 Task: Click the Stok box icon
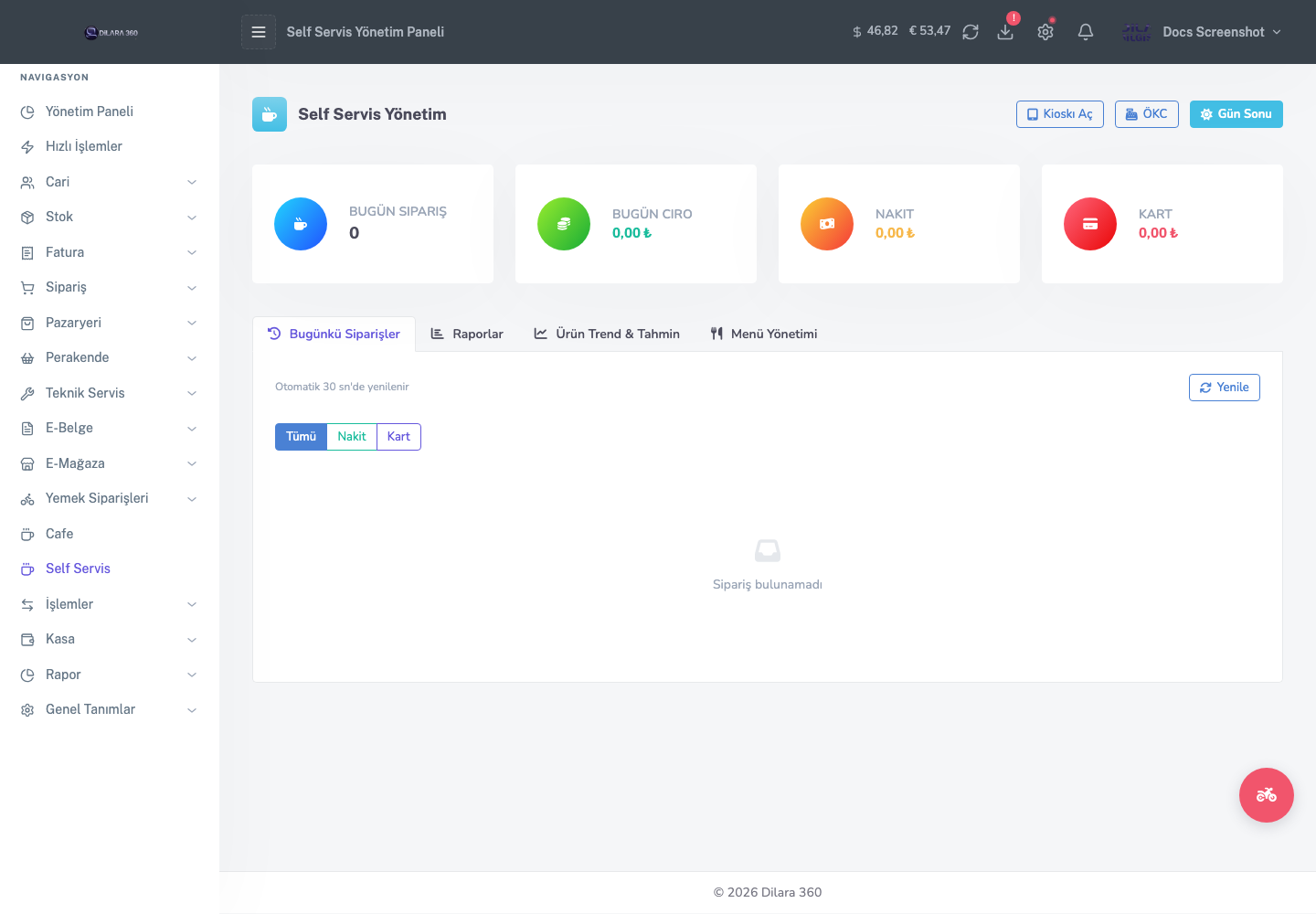pyautogui.click(x=27, y=218)
